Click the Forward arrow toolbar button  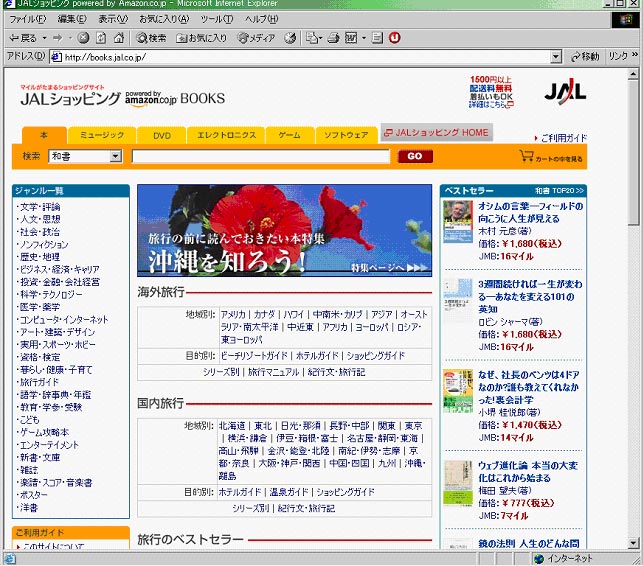click(57, 38)
